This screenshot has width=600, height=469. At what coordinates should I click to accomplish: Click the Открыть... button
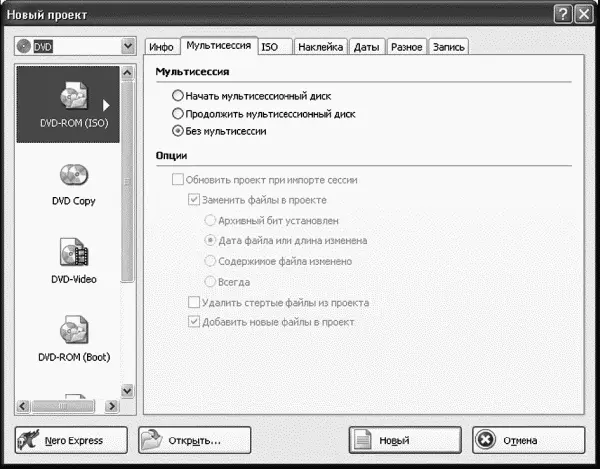click(x=194, y=440)
